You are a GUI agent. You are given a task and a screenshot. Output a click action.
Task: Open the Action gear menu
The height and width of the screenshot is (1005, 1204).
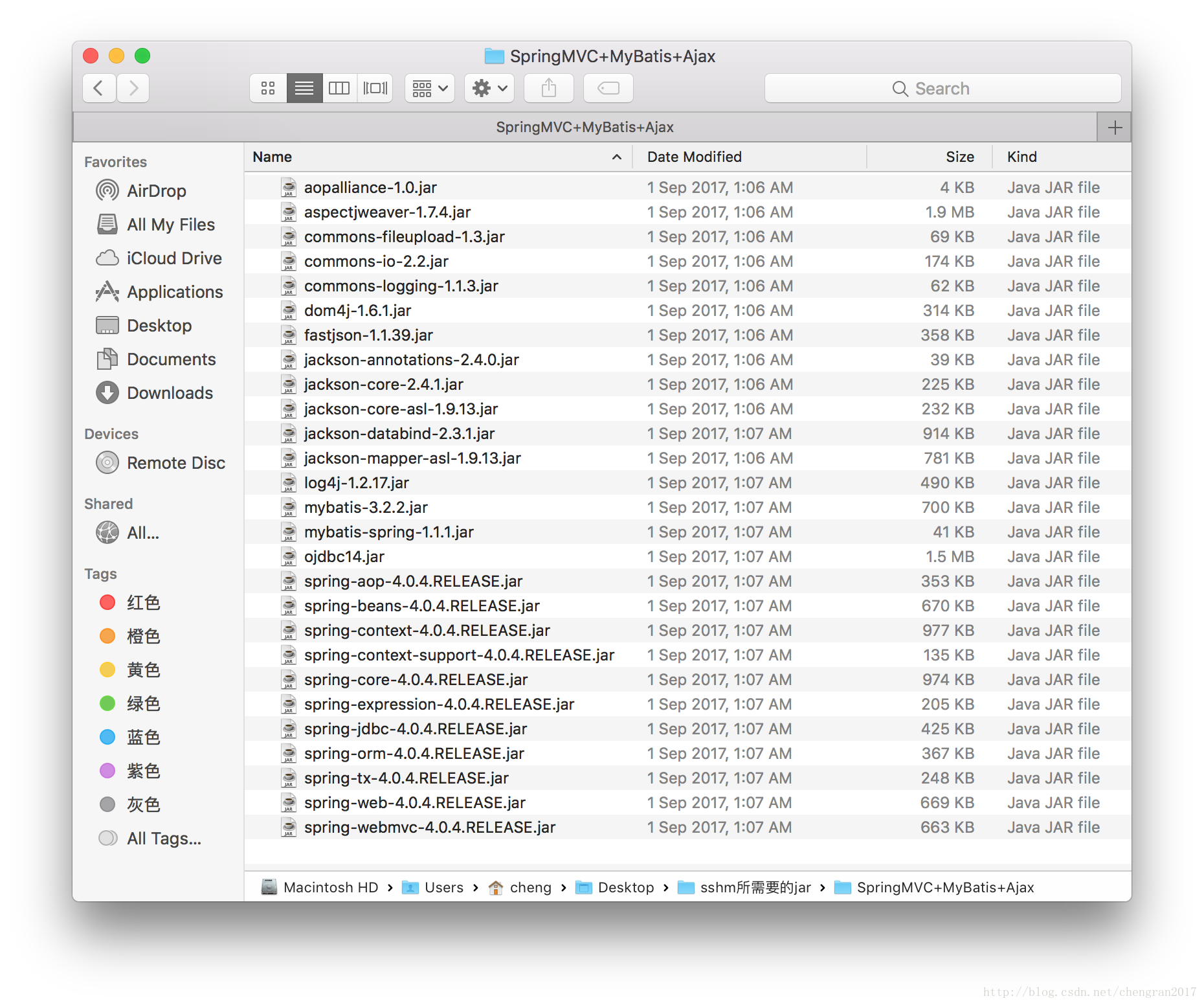coord(489,88)
